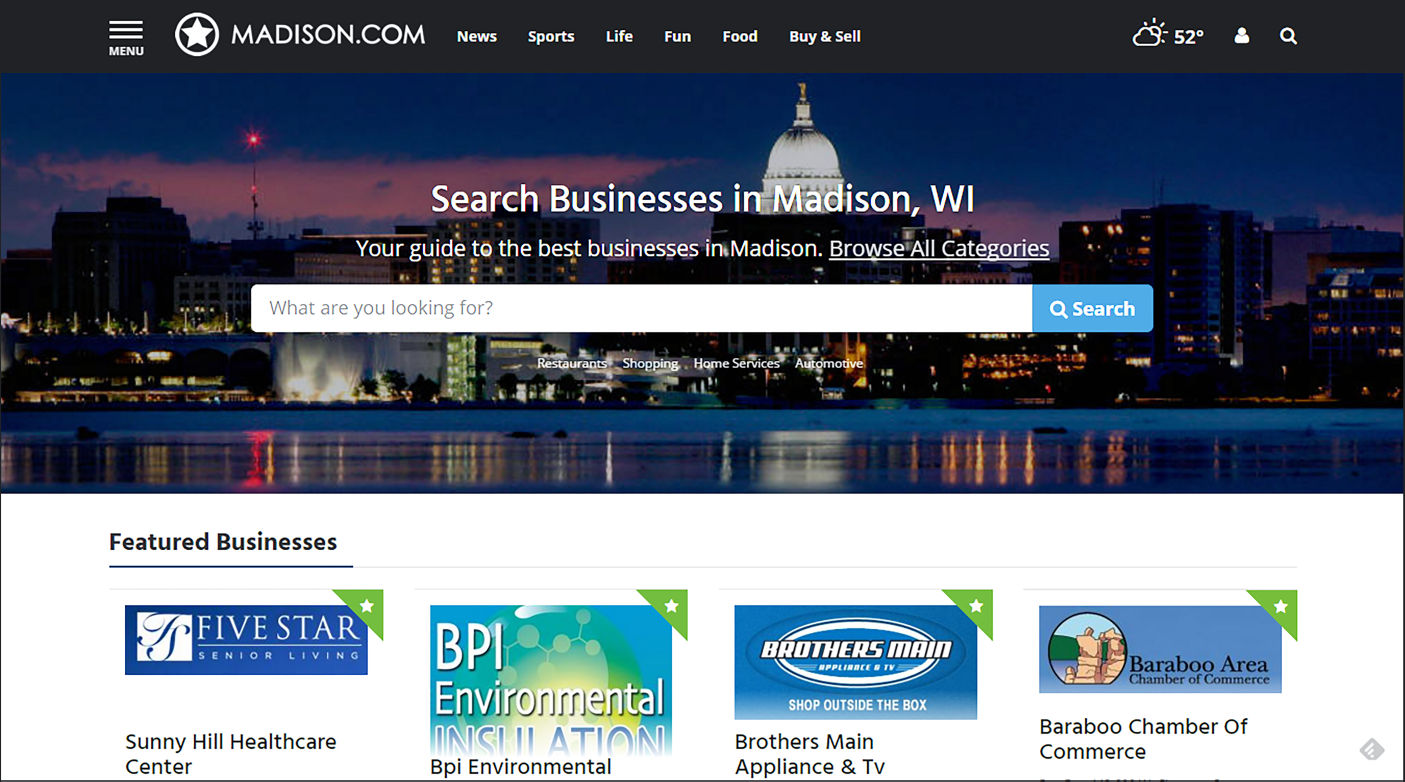This screenshot has width=1405, height=782.
Task: Open the Five Star Senior Living logo
Action: [x=246, y=640]
